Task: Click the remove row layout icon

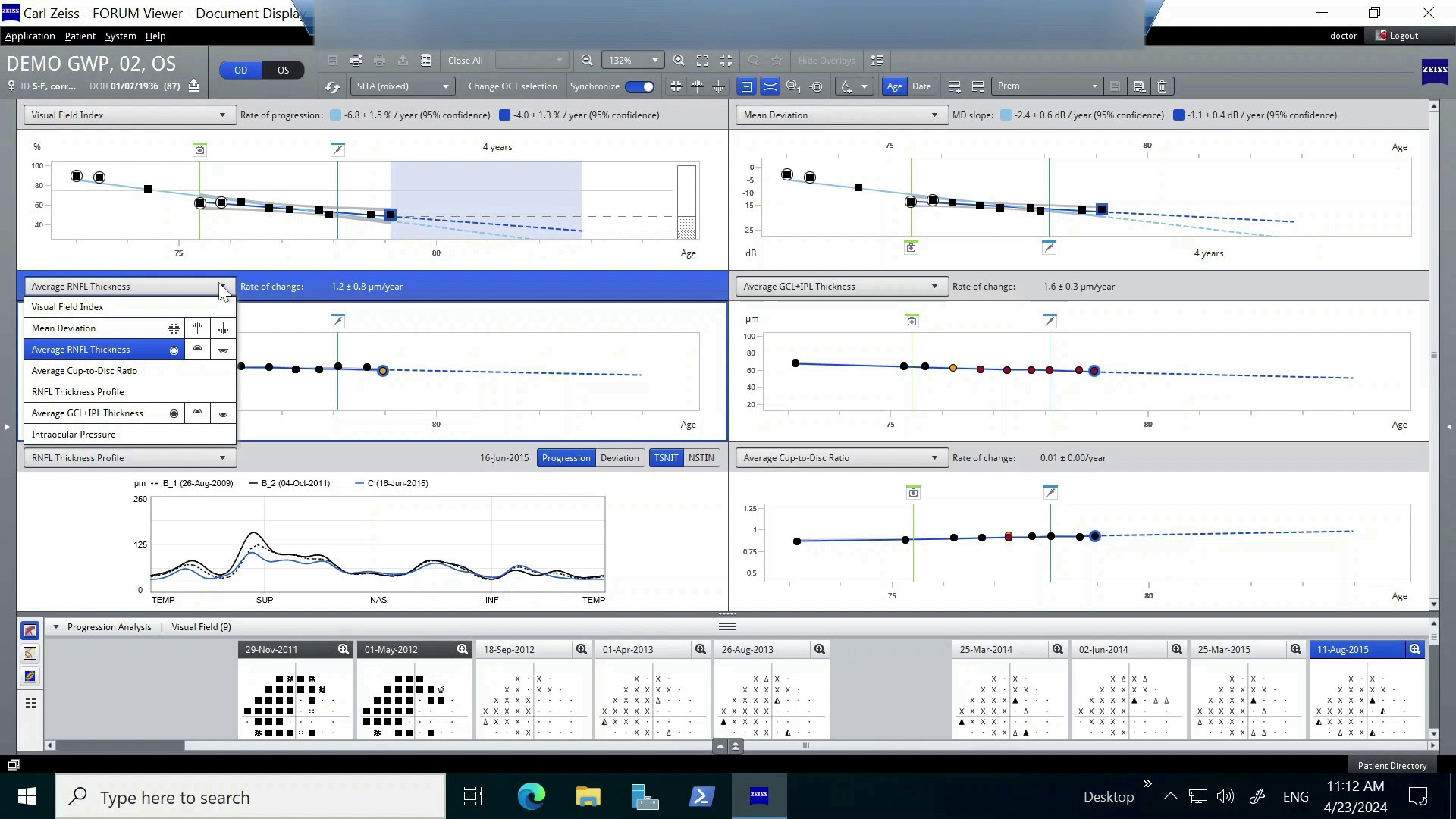Action: [x=978, y=86]
